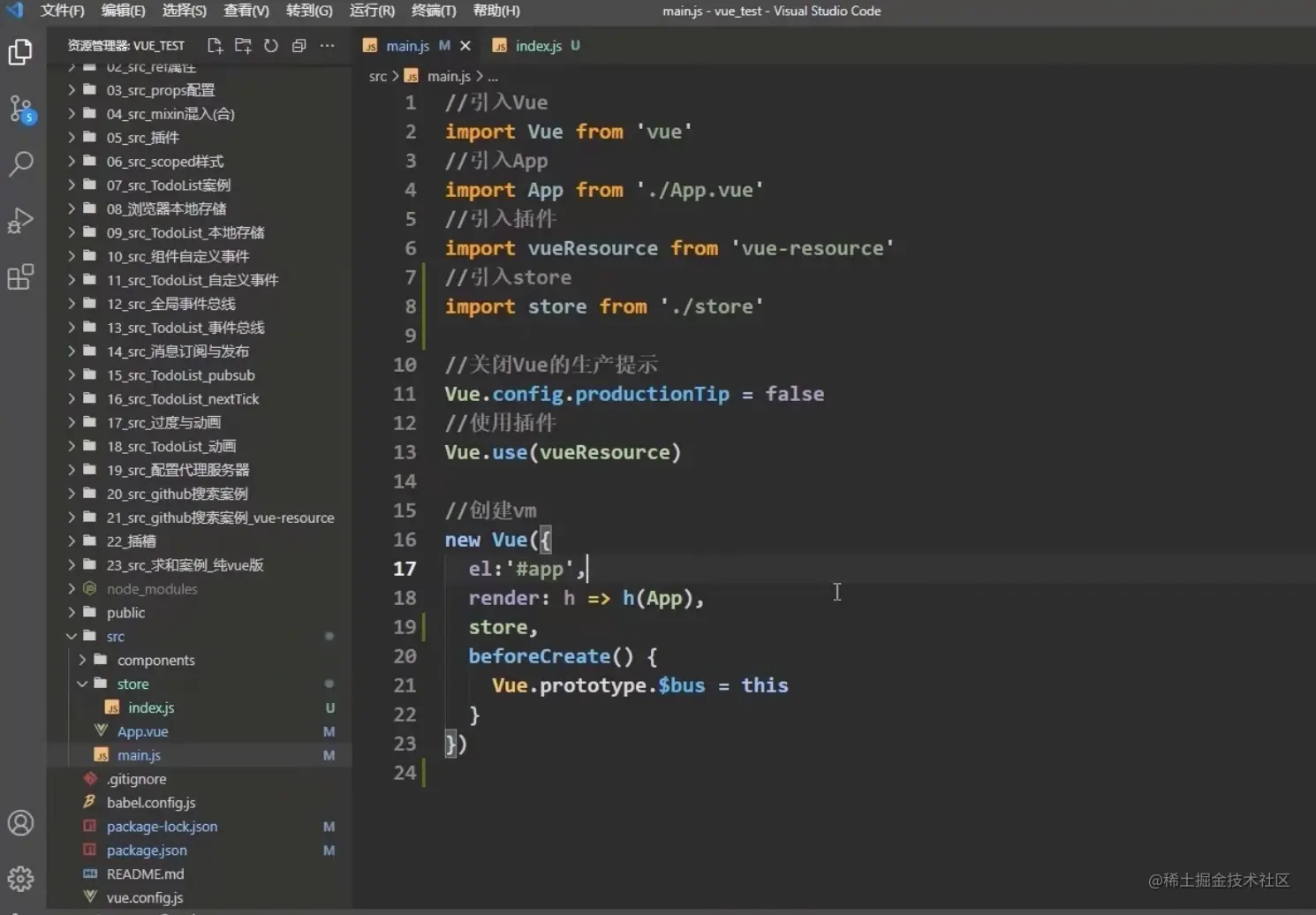Click the .gitignore file icon
1316x915 pixels.
click(90, 779)
